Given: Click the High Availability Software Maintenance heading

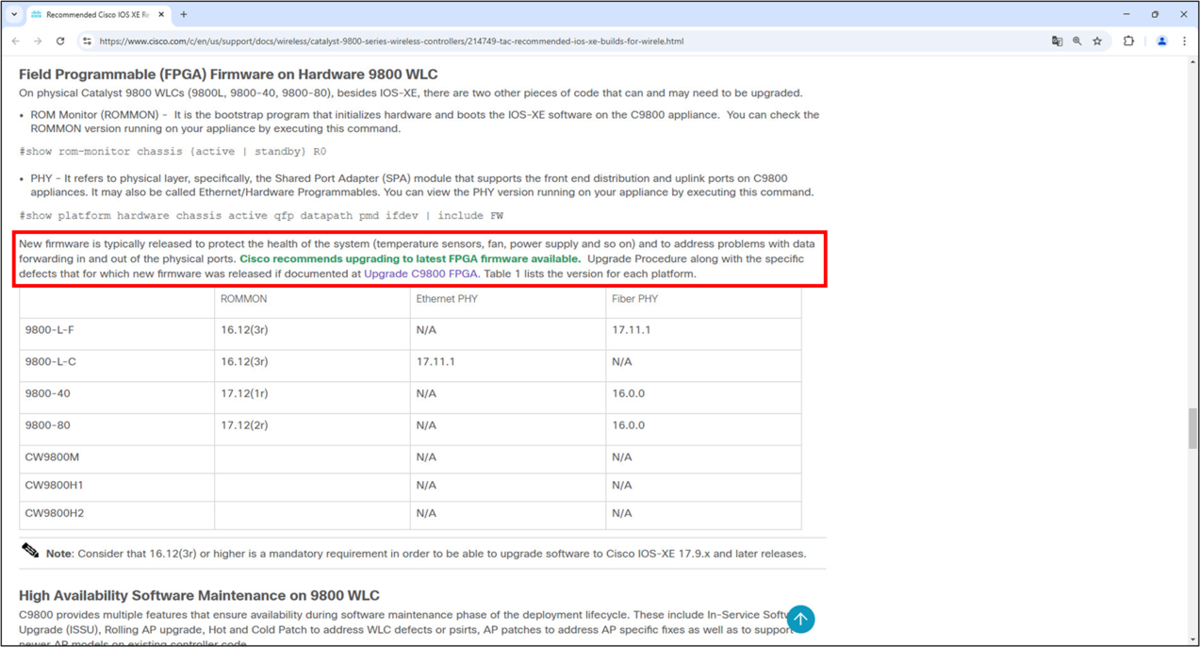Looking at the screenshot, I should pyautogui.click(x=199, y=595).
